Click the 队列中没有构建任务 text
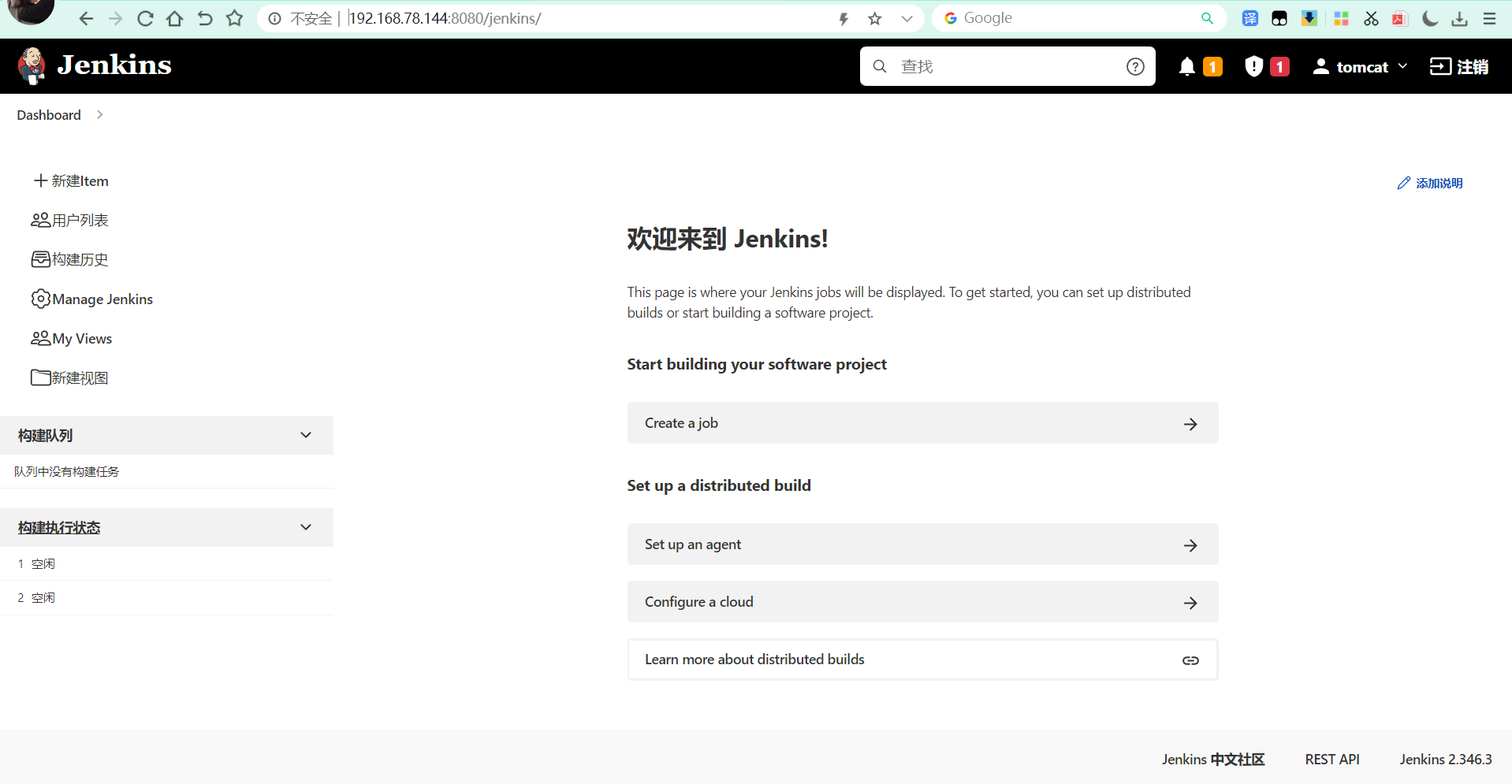1512x784 pixels. (66, 472)
